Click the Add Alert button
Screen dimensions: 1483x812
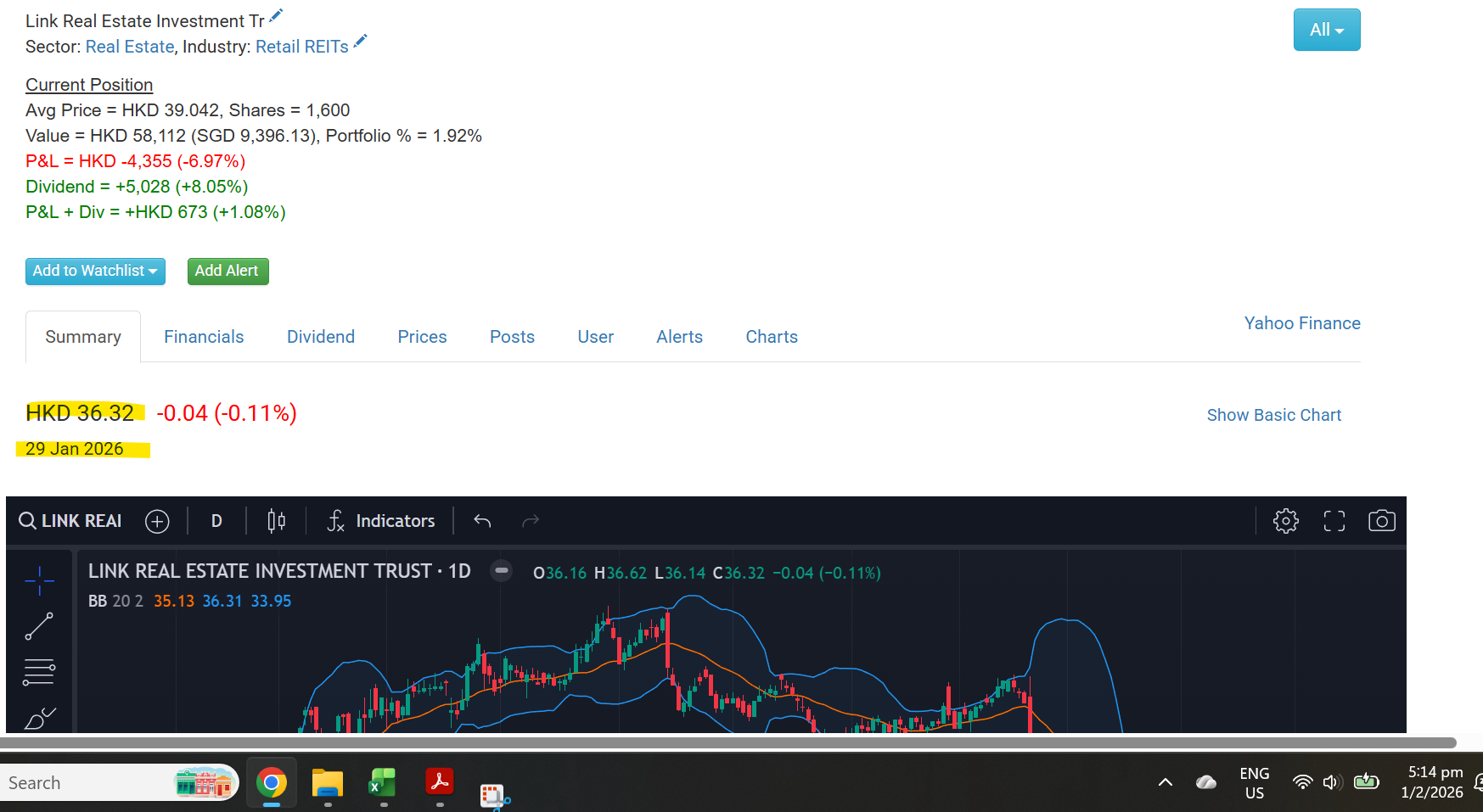coord(228,271)
